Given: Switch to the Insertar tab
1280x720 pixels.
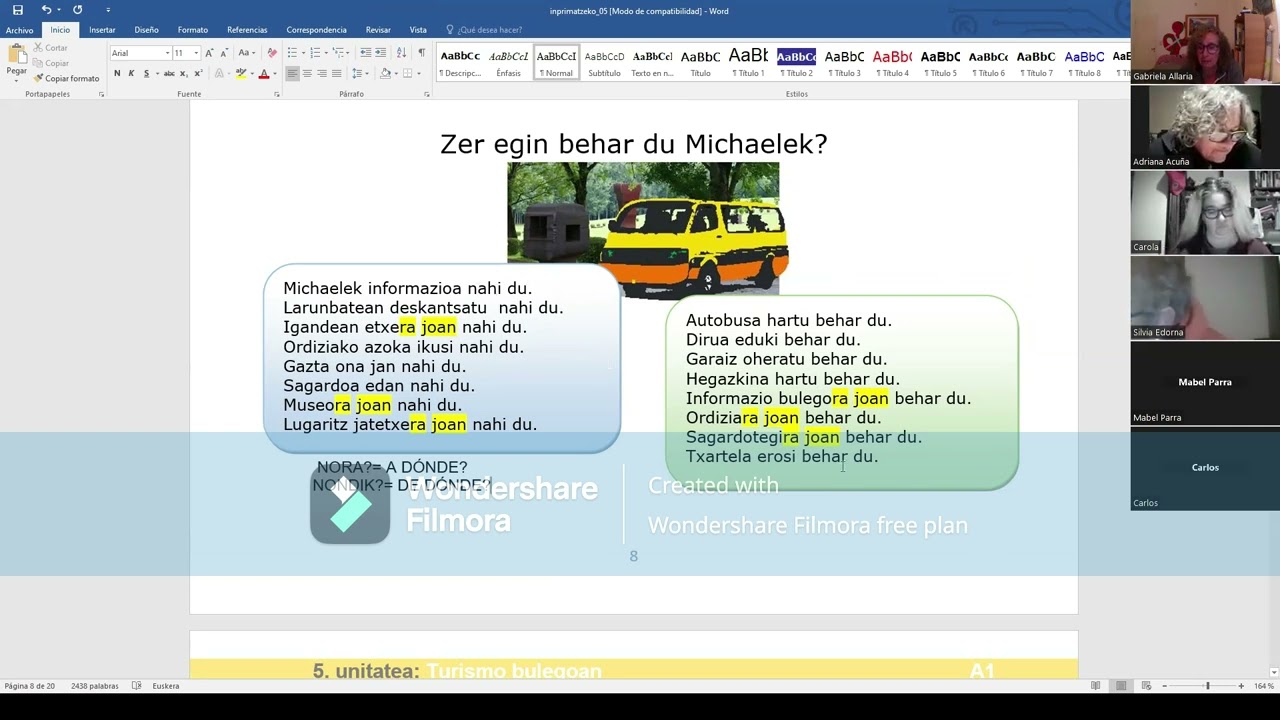Looking at the screenshot, I should (x=102, y=30).
